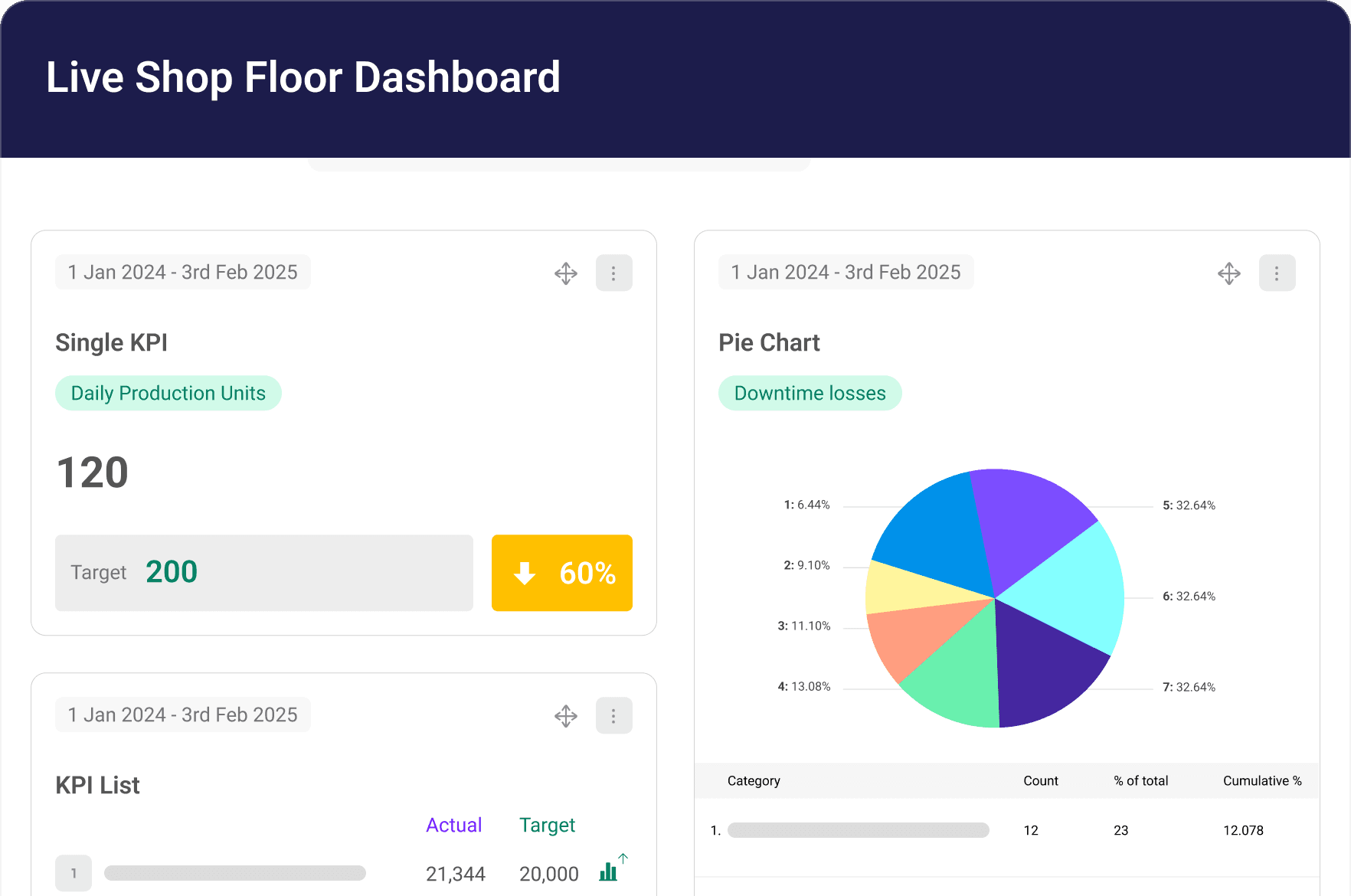This screenshot has width=1351, height=896.
Task: Click the move handle on Single KPI card
Action: click(566, 273)
